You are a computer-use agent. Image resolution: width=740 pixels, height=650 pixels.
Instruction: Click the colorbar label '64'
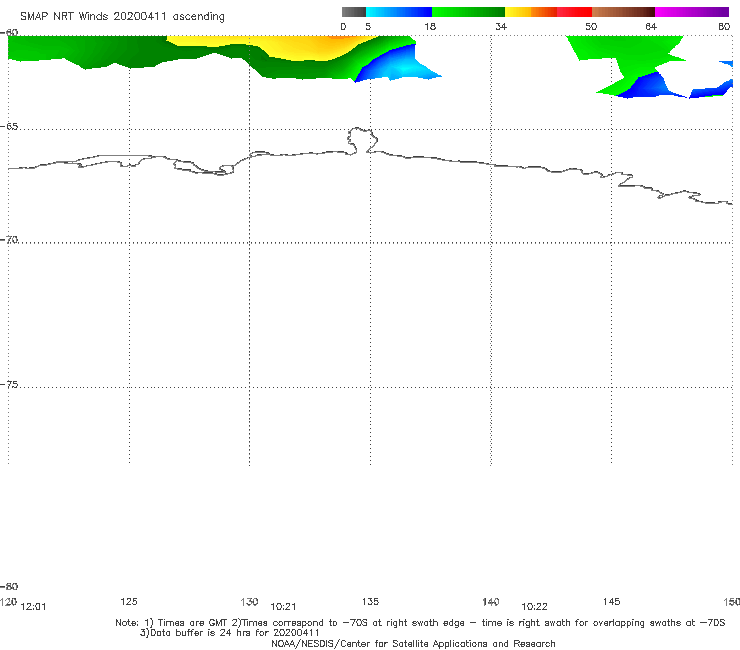pos(651,27)
